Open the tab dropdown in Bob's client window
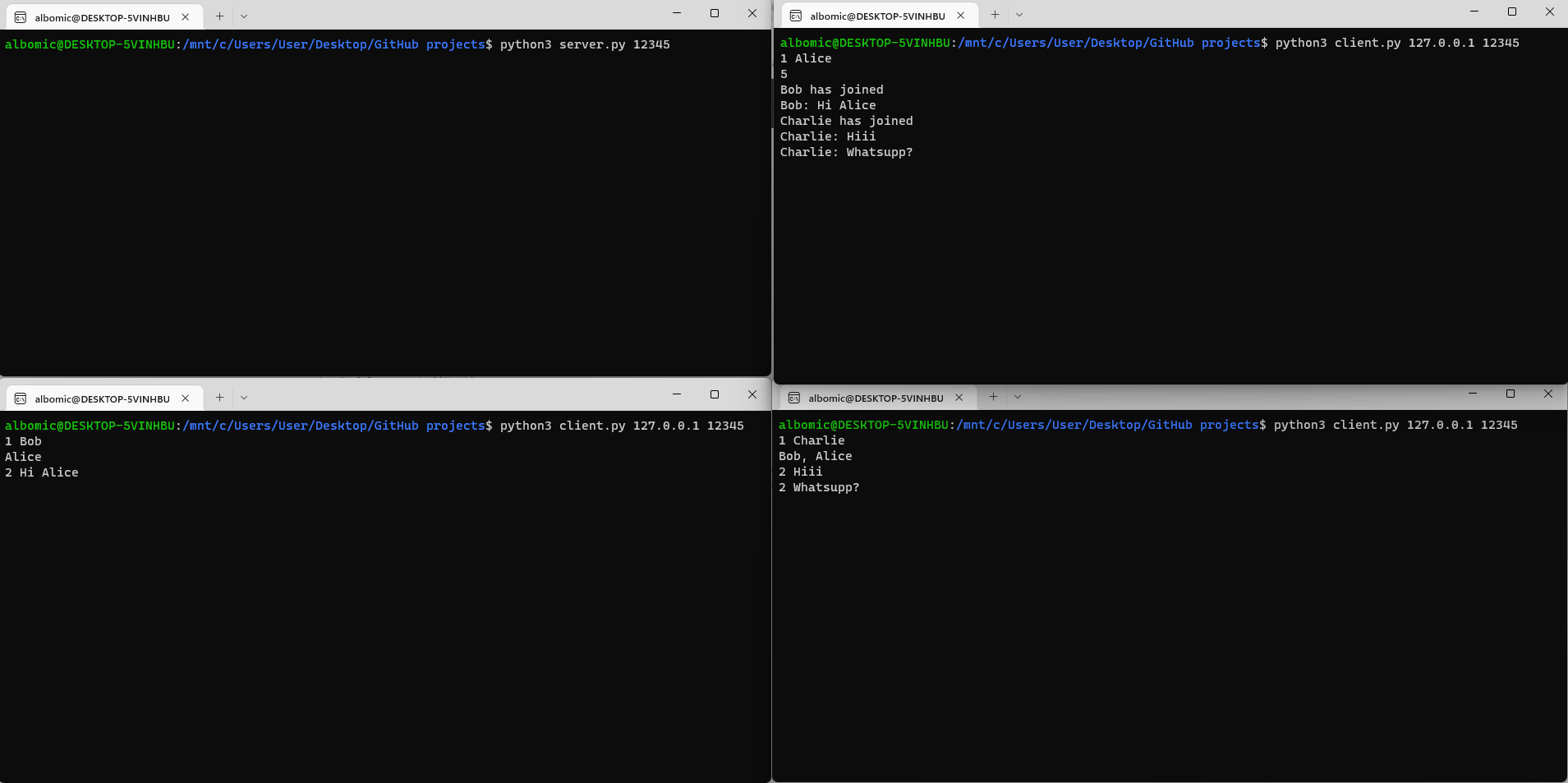The width and height of the screenshot is (1568, 783). [x=244, y=398]
